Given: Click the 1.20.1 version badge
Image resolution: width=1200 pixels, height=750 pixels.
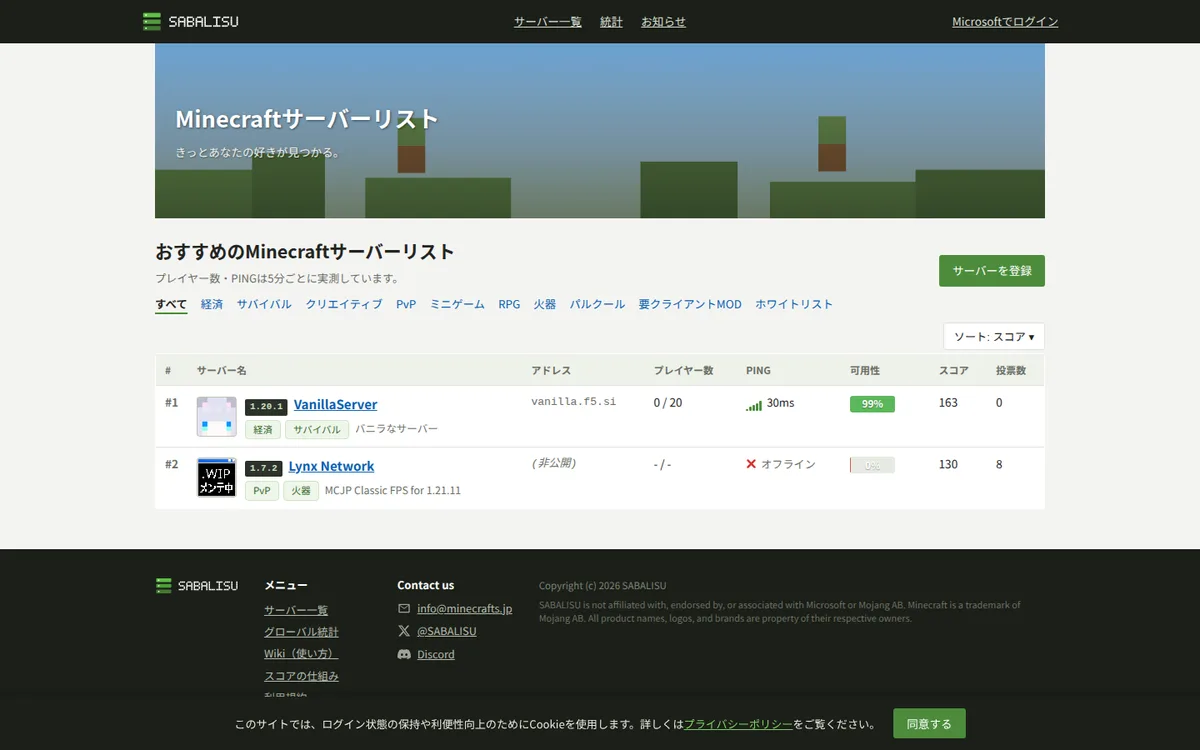Looking at the screenshot, I should point(266,407).
